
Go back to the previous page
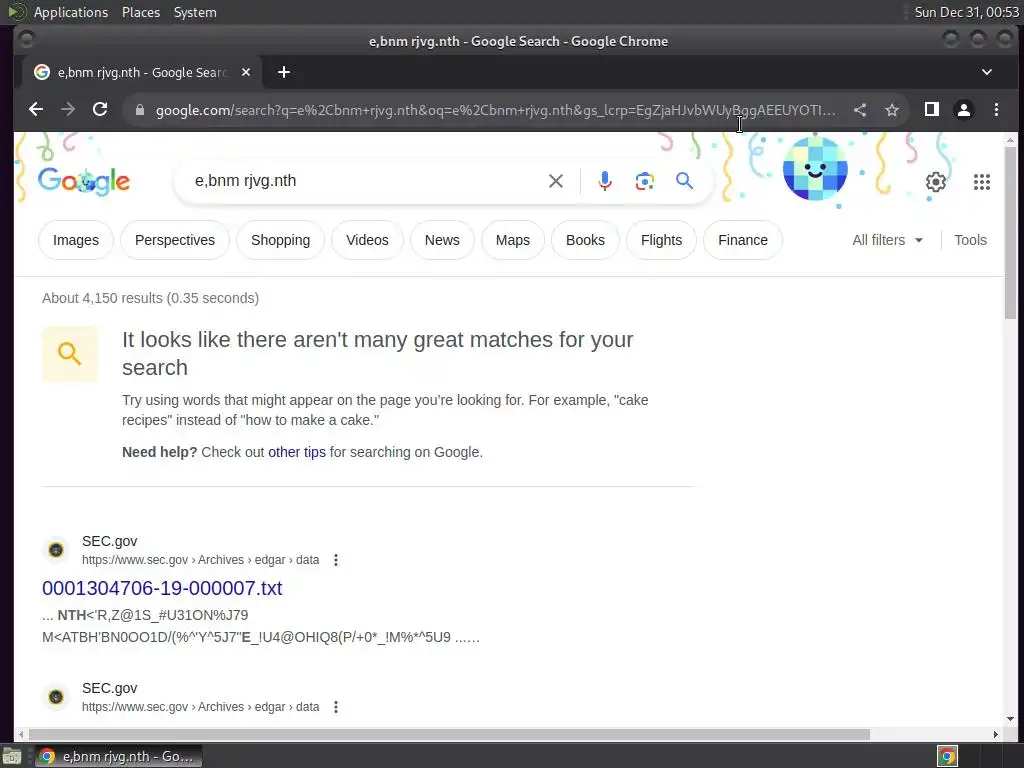click(36, 110)
